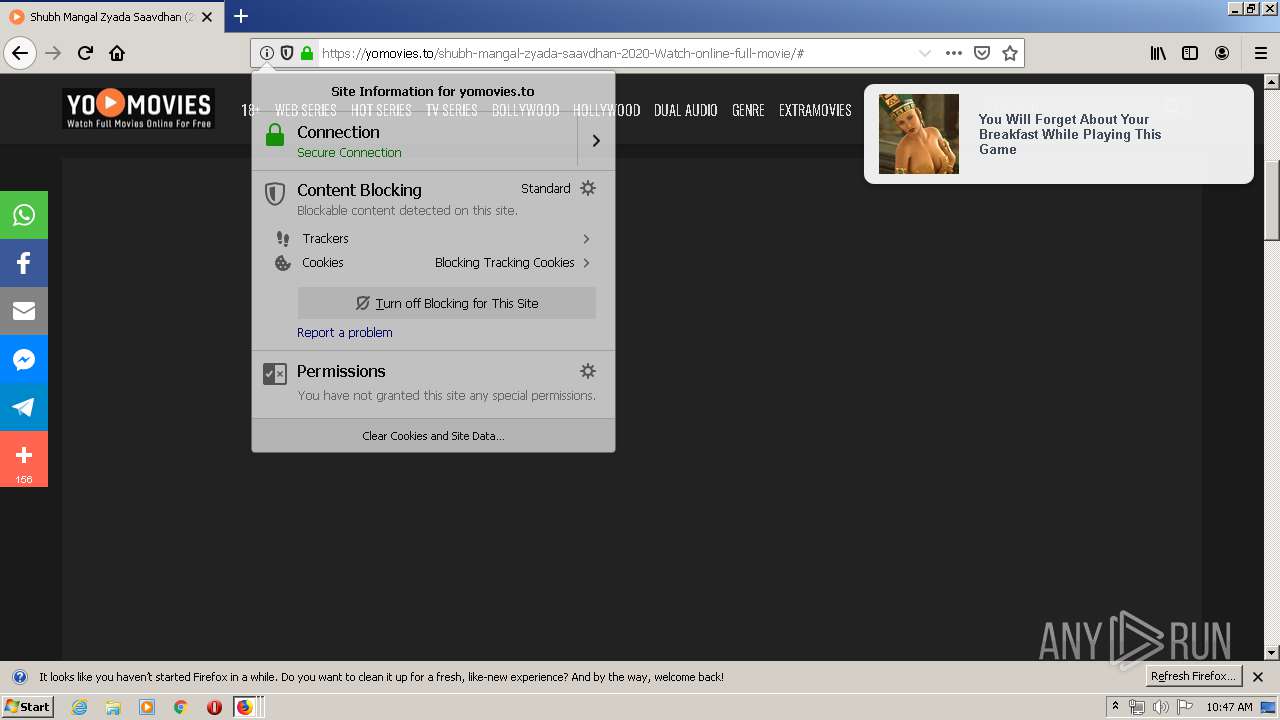Share via WhatsApp
Viewport: 1280px width, 720px height.
pos(24,215)
